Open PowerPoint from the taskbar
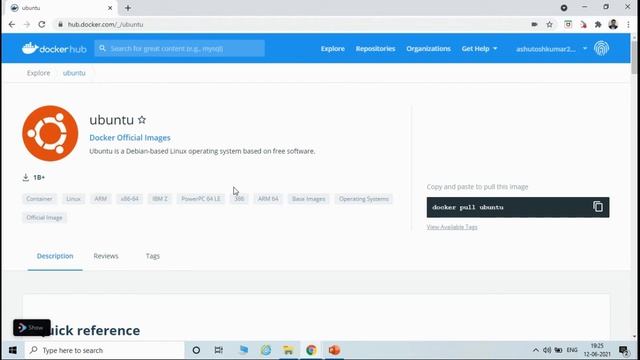 (x=334, y=350)
